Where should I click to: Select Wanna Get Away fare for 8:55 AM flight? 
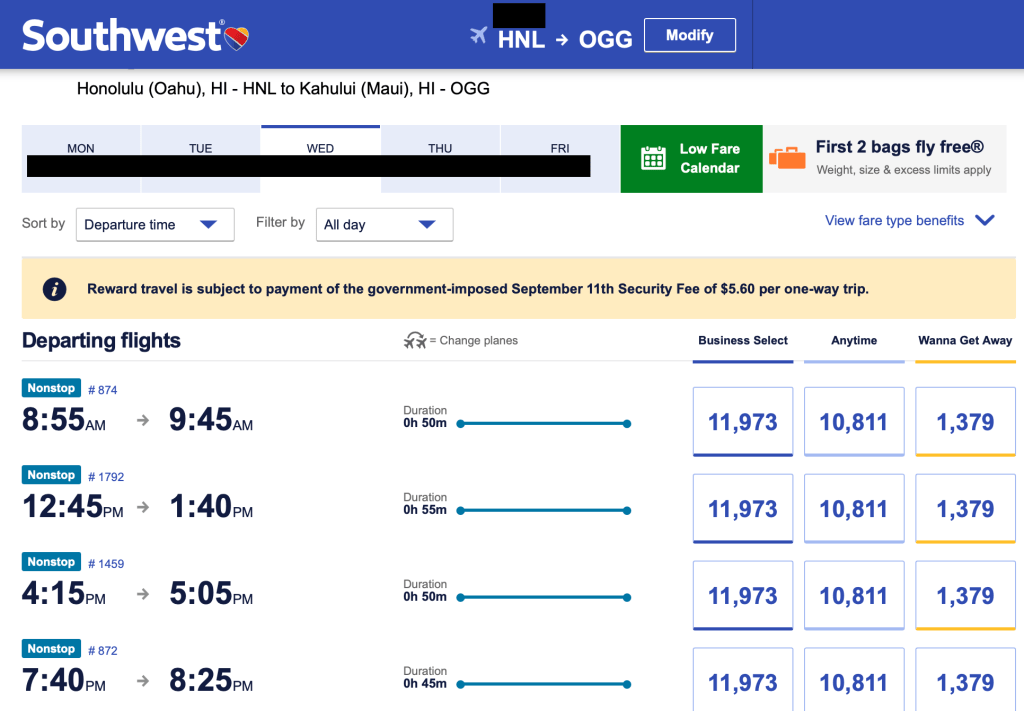click(x=965, y=422)
